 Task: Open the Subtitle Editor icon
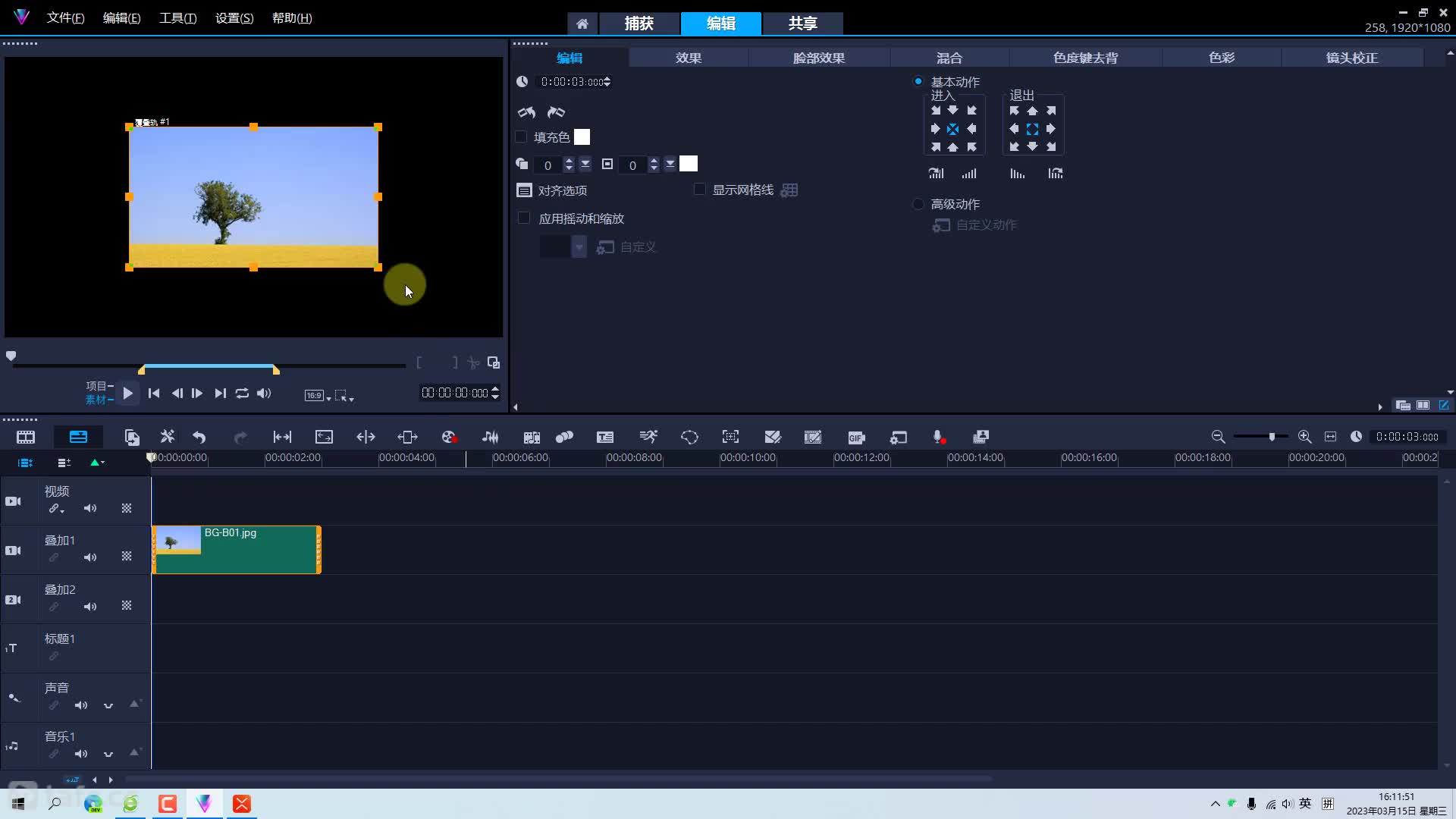[605, 437]
